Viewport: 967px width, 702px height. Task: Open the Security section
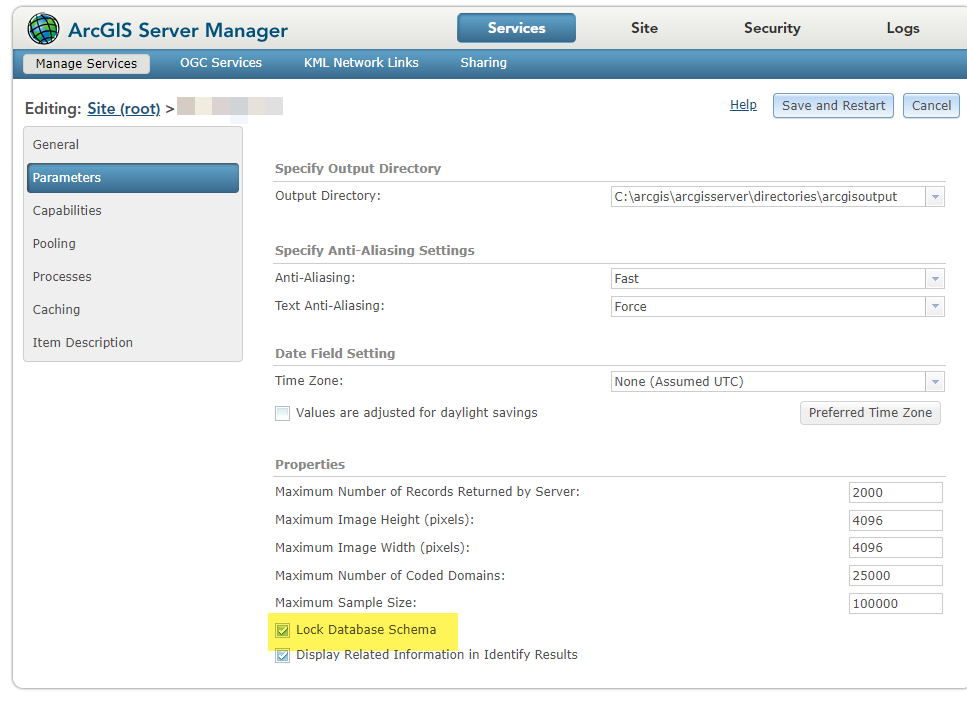771,28
